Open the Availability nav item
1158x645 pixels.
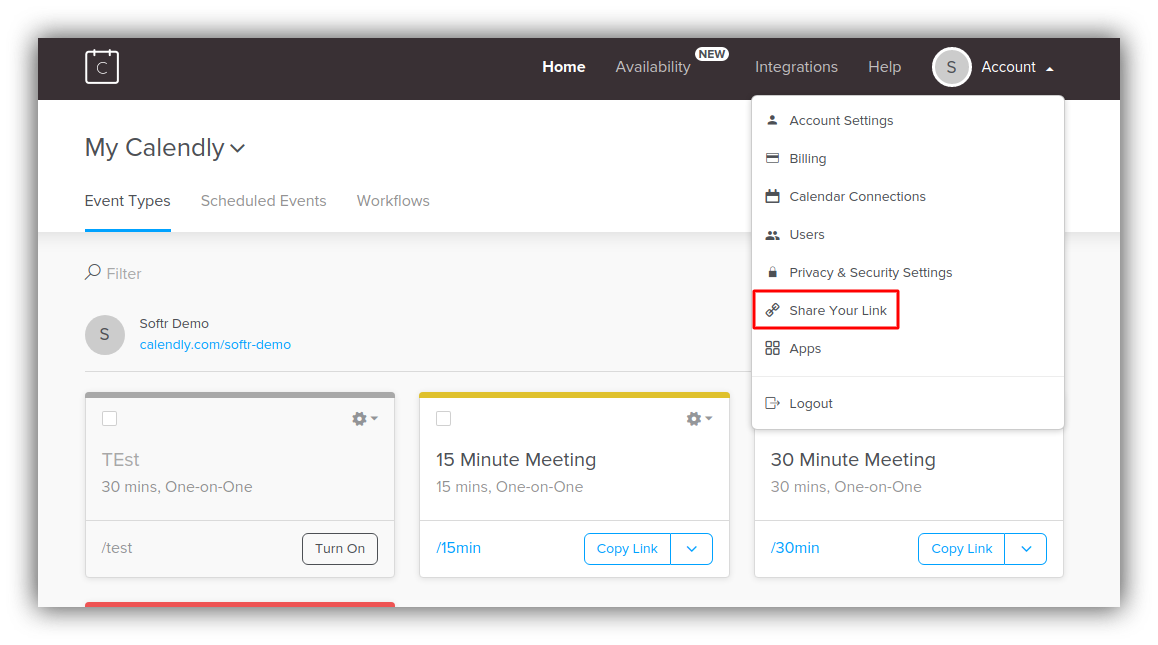[653, 67]
